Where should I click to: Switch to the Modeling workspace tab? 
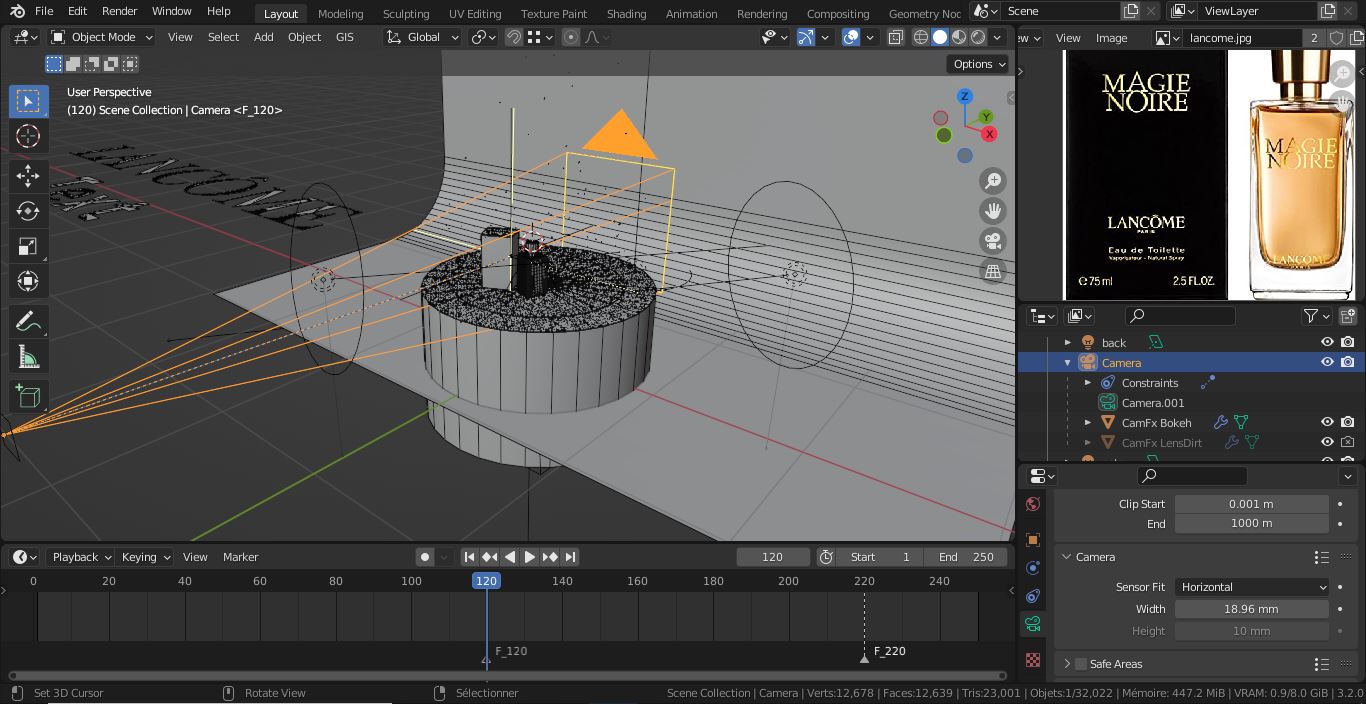(340, 14)
